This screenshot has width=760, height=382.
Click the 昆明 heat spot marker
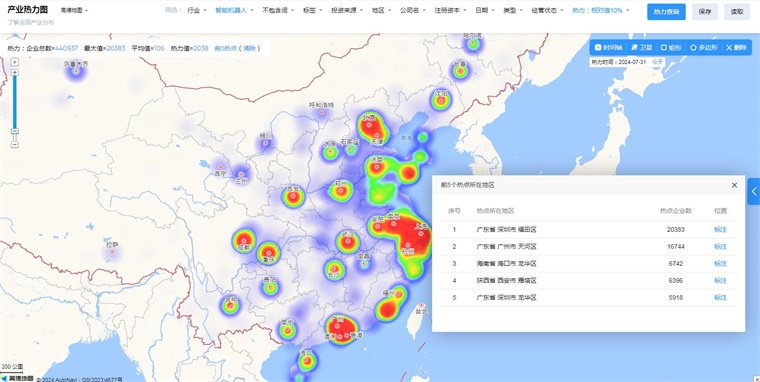(x=231, y=305)
